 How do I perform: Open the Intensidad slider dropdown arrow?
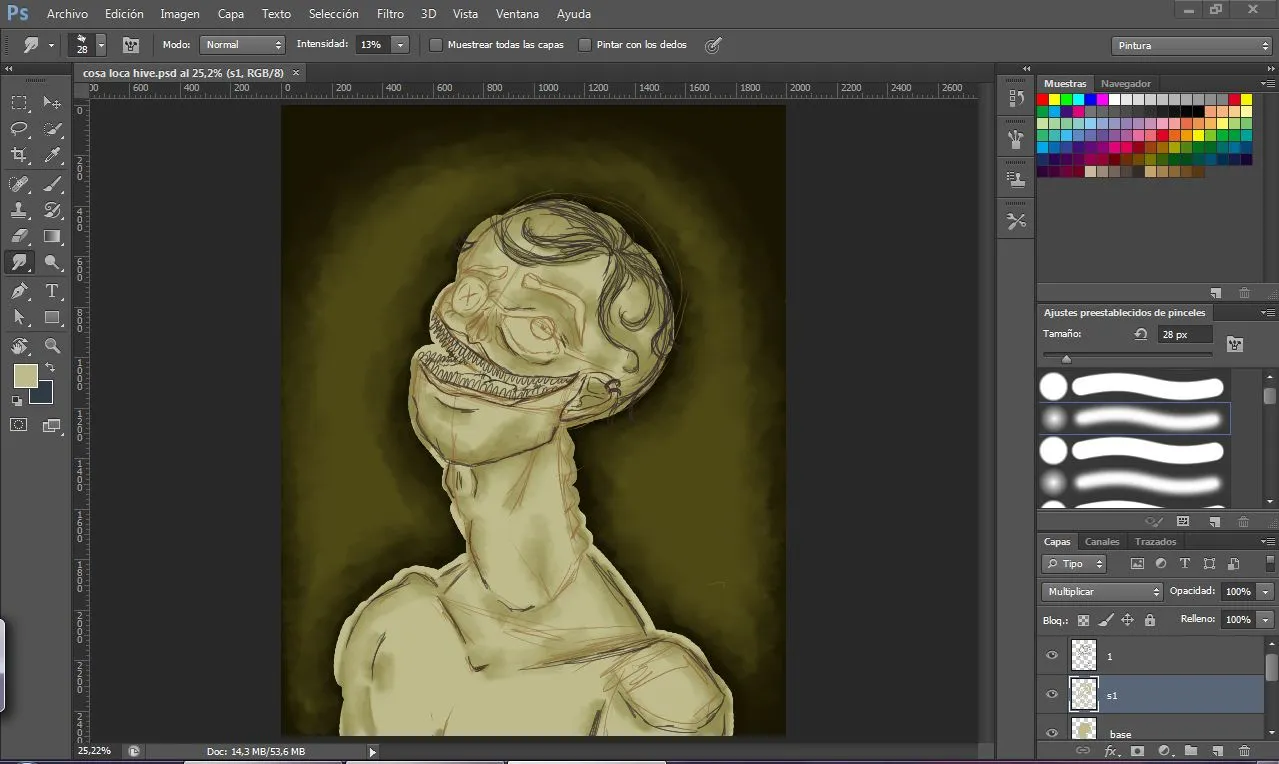(x=401, y=45)
